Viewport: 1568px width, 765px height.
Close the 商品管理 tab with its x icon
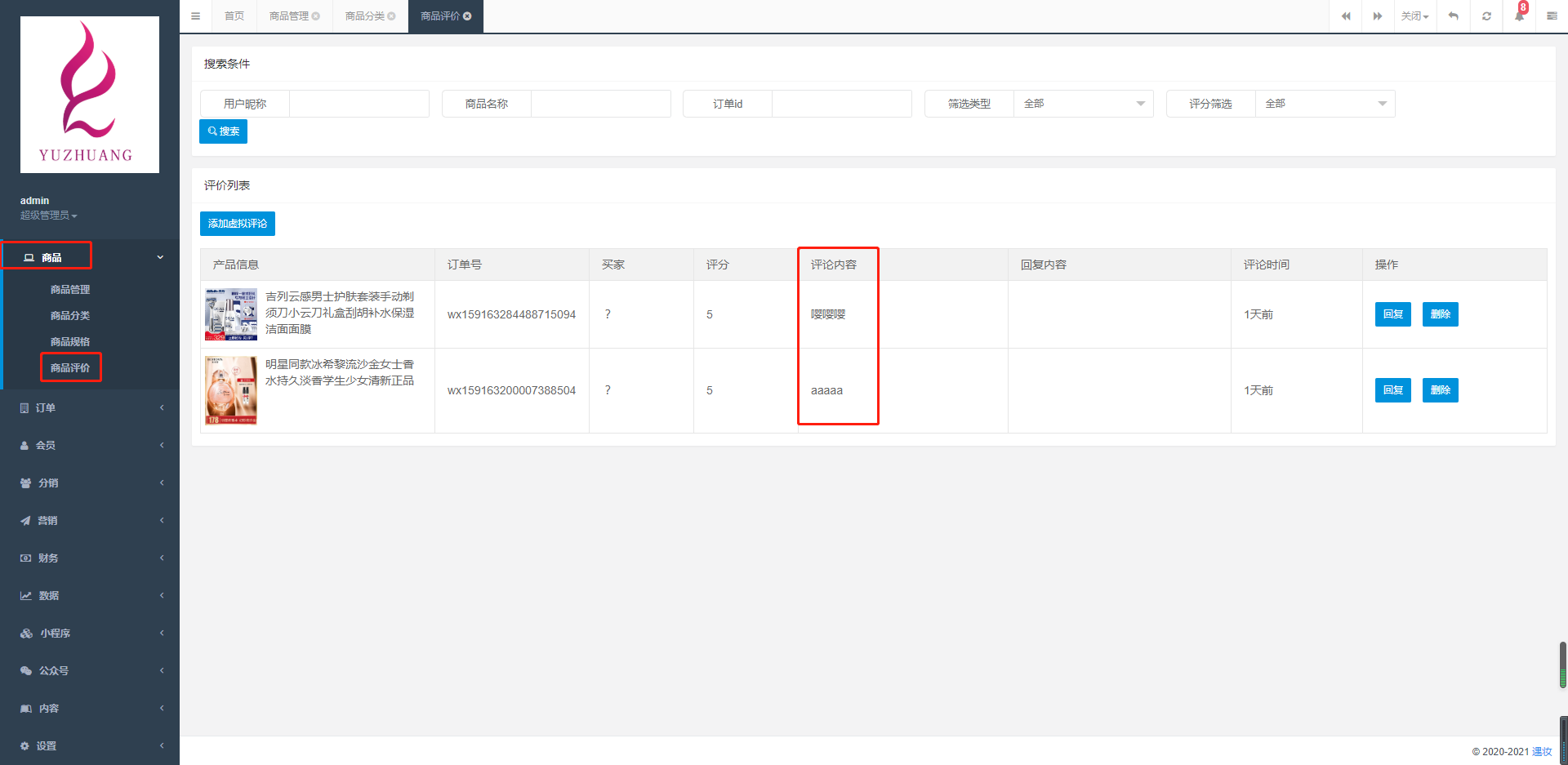pyautogui.click(x=316, y=16)
